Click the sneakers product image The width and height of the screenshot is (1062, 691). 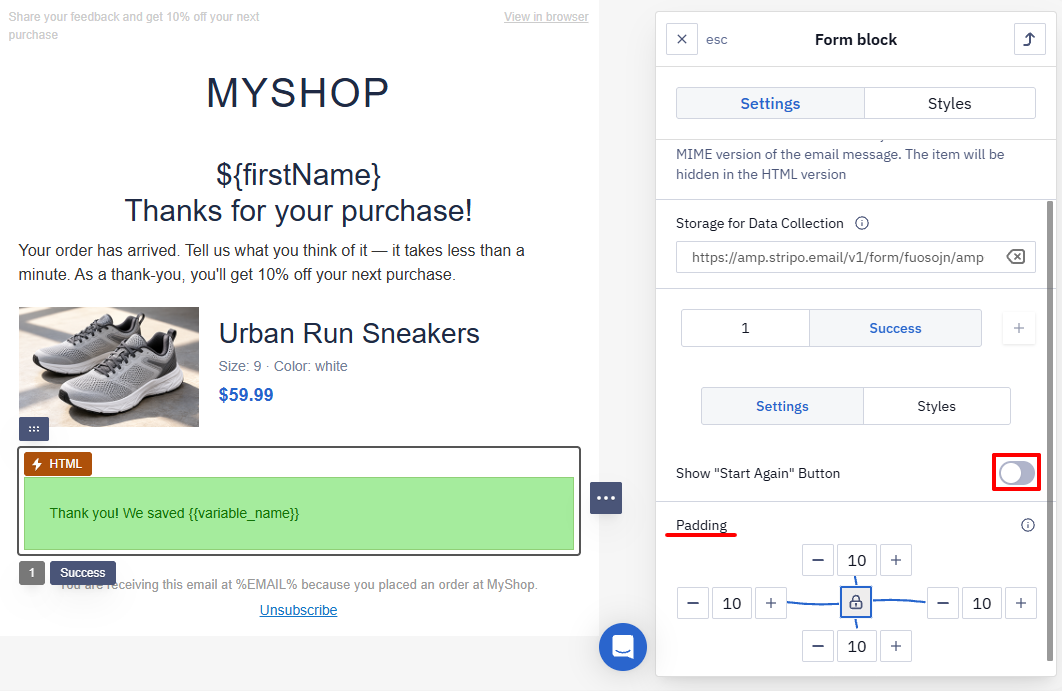pos(109,367)
